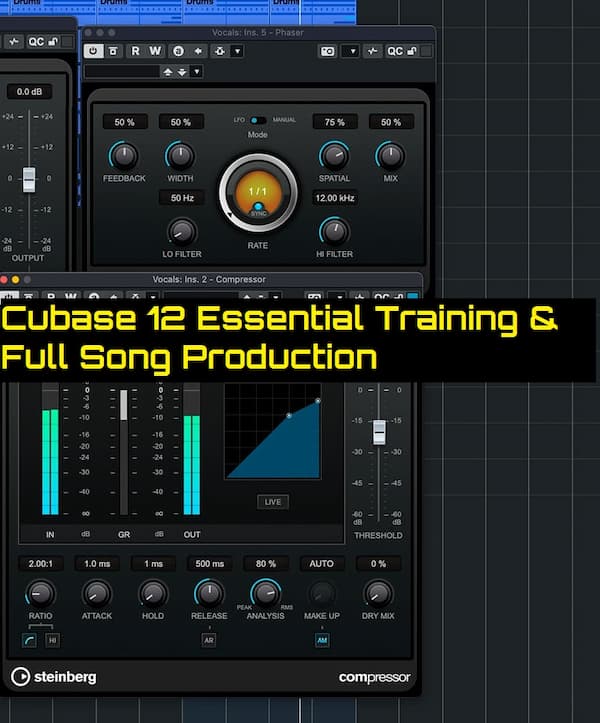Click the Compressor RELEASE knob
The image size is (600, 723).
pyautogui.click(x=209, y=594)
